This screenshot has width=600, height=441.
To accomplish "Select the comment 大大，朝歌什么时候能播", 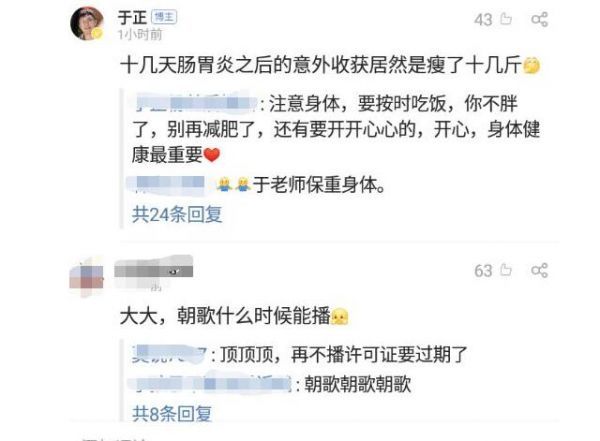I will click(x=234, y=316).
